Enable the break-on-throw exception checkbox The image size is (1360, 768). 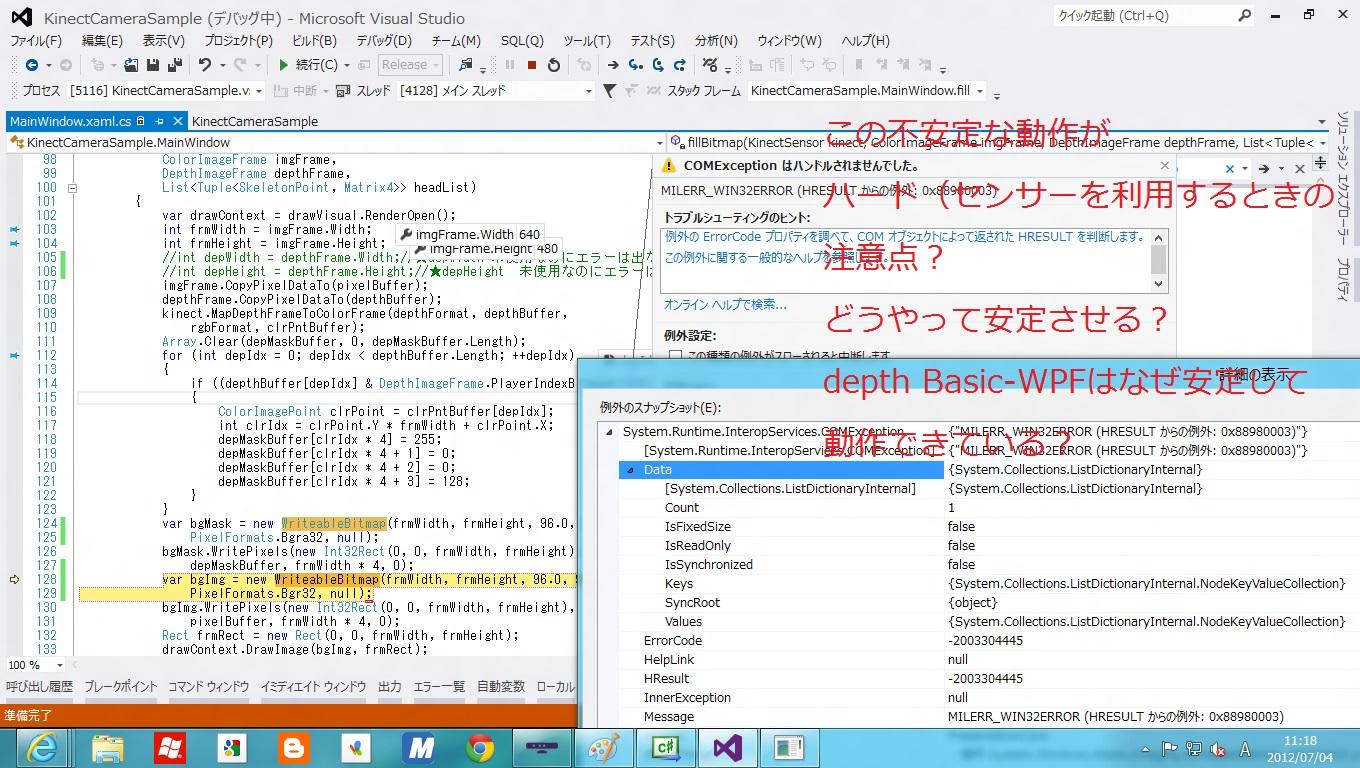pyautogui.click(x=675, y=355)
